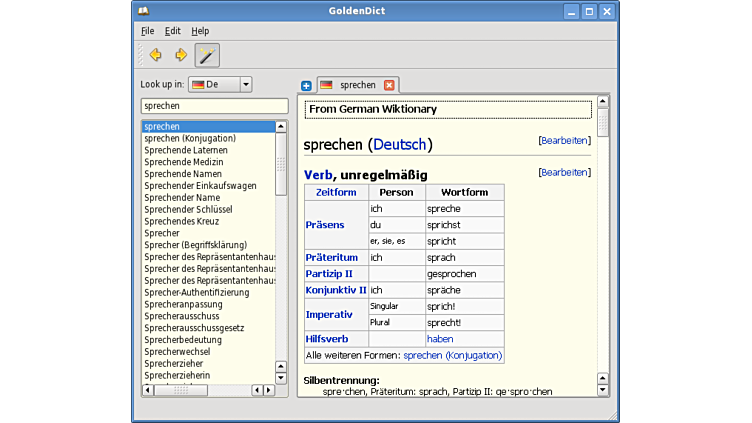
Task: Open the Help menu
Action: (200, 31)
